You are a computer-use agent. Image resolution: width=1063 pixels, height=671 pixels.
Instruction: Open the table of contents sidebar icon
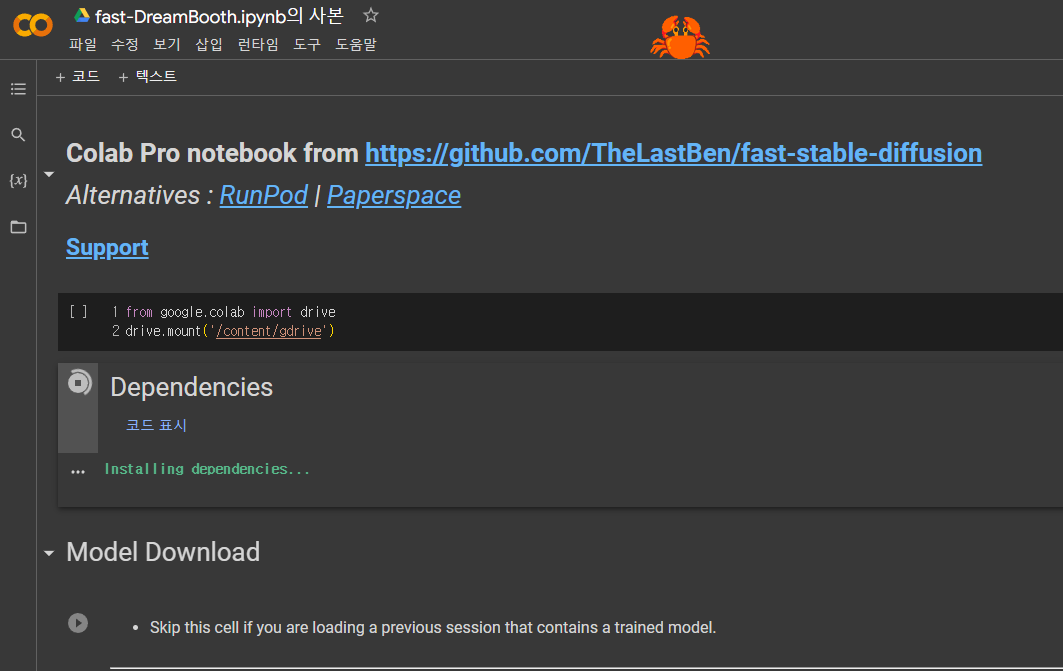(x=18, y=89)
